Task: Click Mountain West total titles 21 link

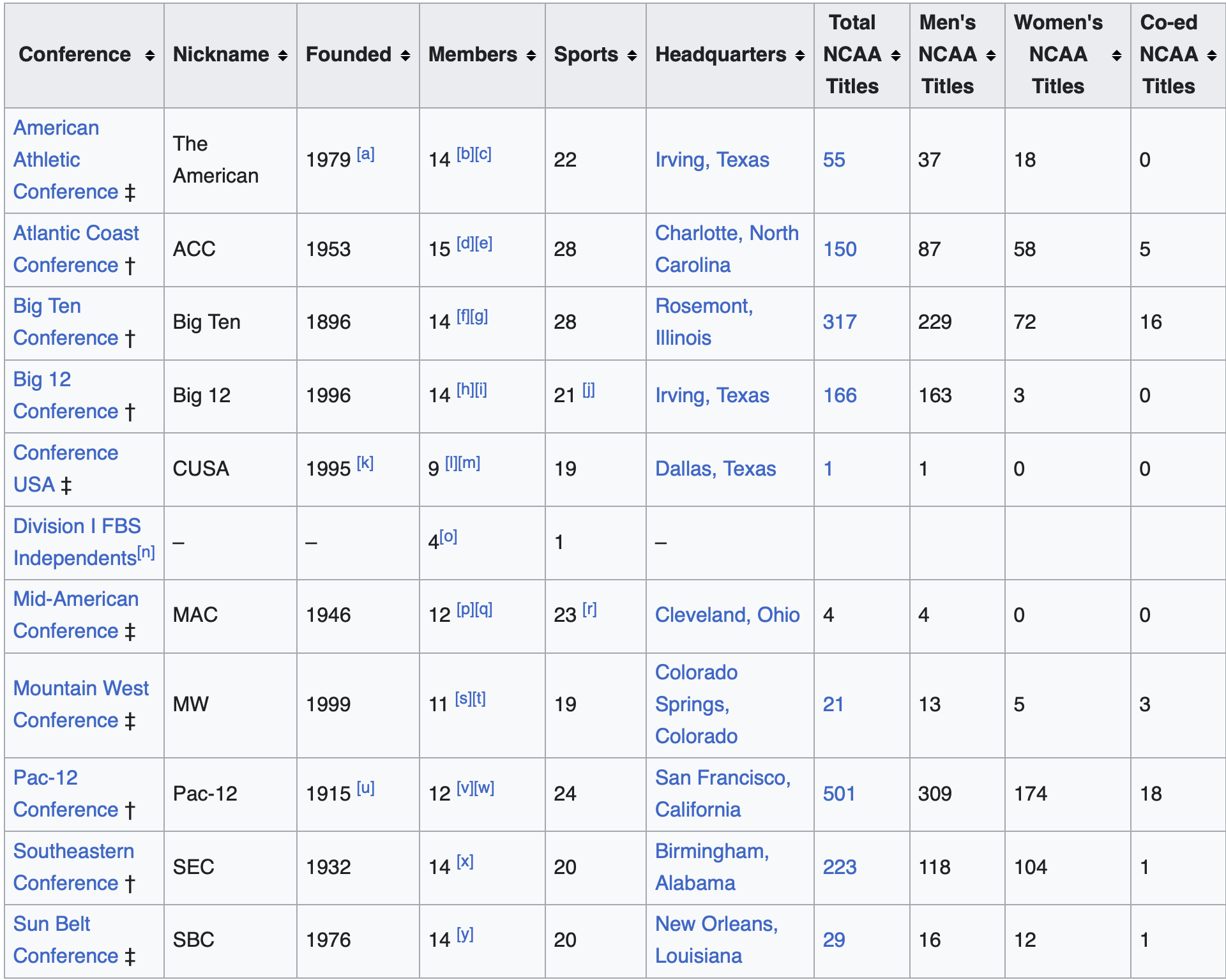Action: point(833,704)
